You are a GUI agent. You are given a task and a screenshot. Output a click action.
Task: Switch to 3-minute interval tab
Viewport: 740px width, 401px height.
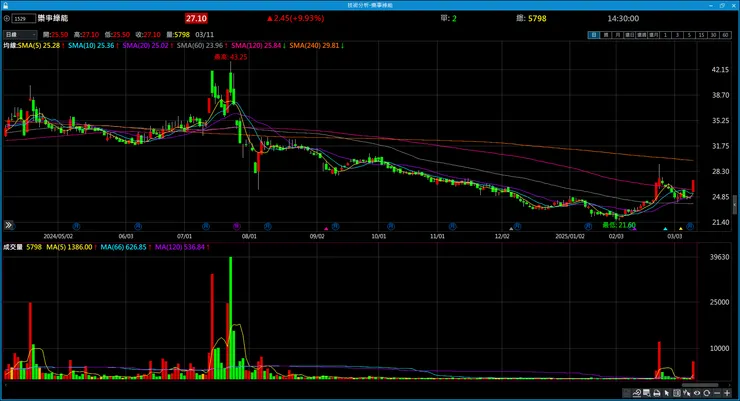(677, 35)
